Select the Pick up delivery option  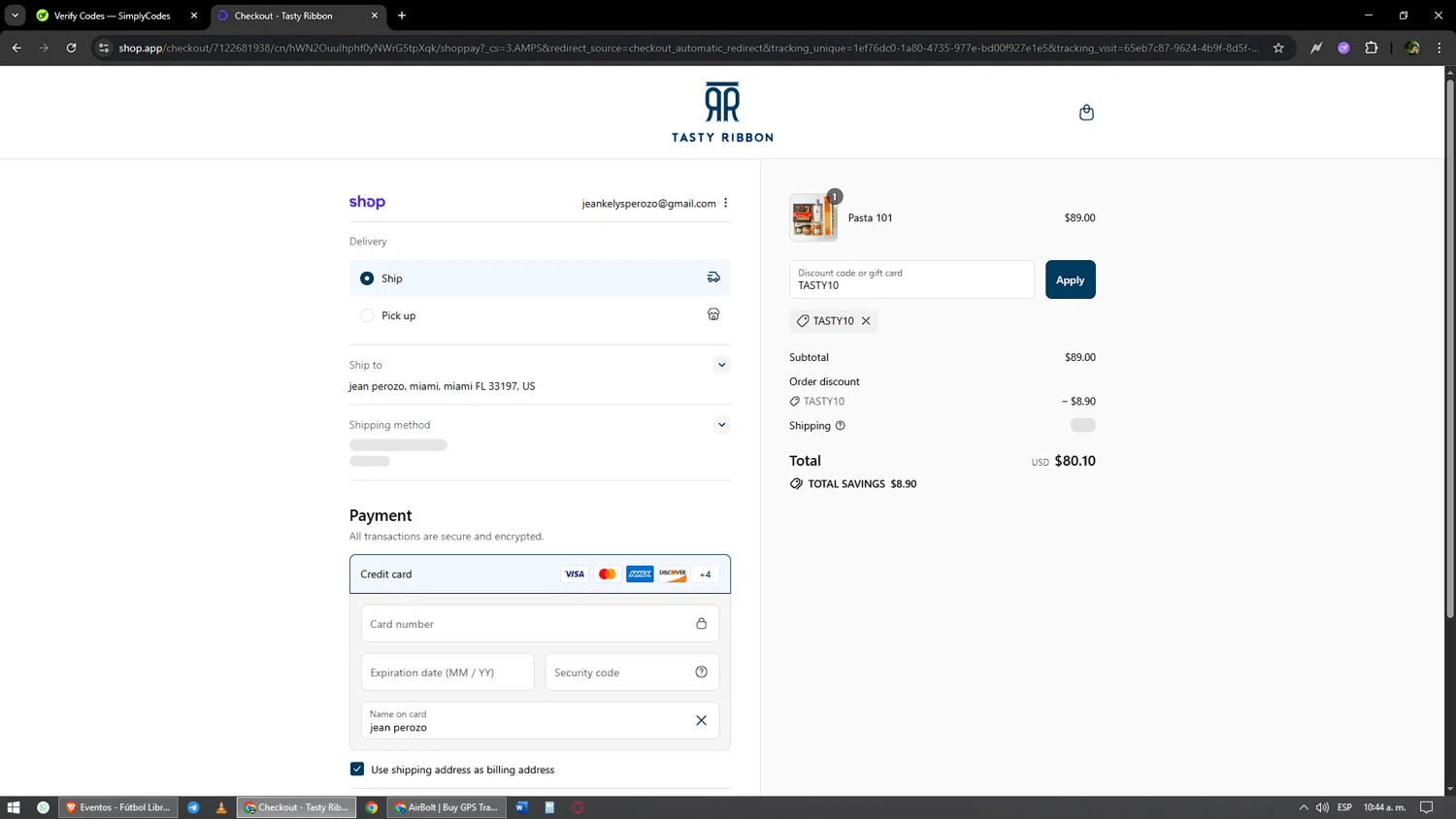540,315
